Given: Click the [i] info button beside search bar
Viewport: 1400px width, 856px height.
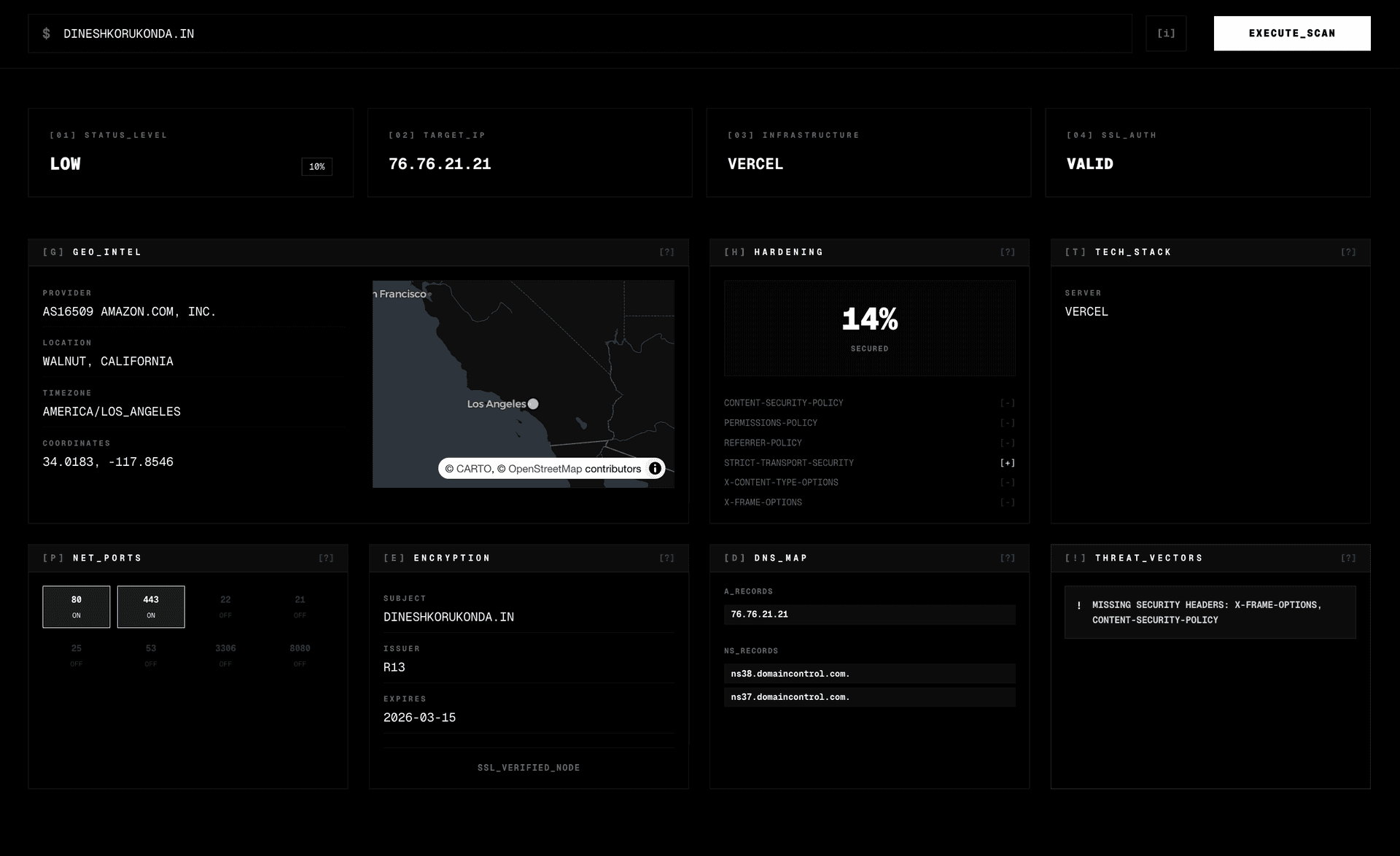Looking at the screenshot, I should pyautogui.click(x=1165, y=33).
